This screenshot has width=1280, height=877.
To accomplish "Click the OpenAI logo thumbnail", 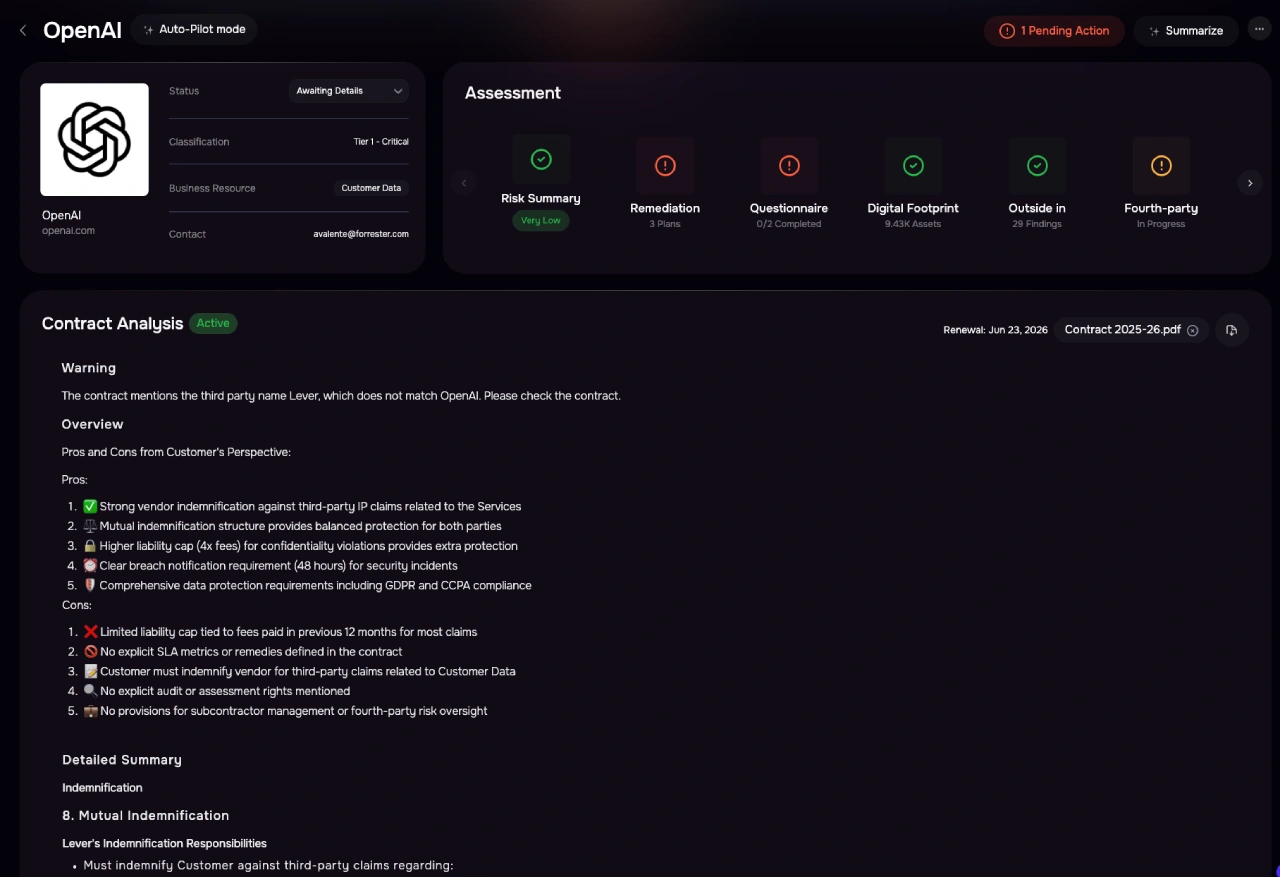I will click(94, 139).
